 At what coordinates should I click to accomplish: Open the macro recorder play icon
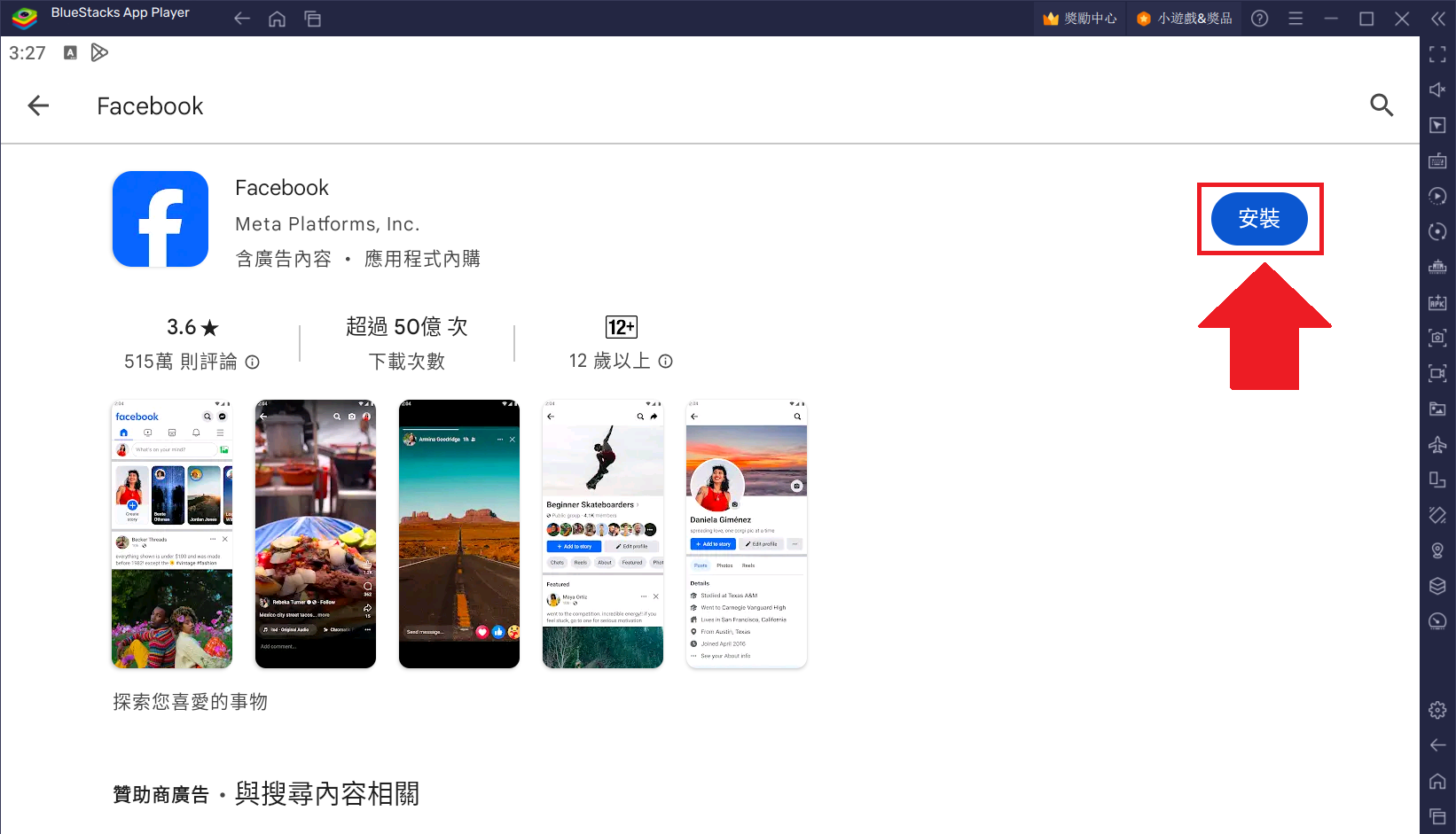(1437, 196)
